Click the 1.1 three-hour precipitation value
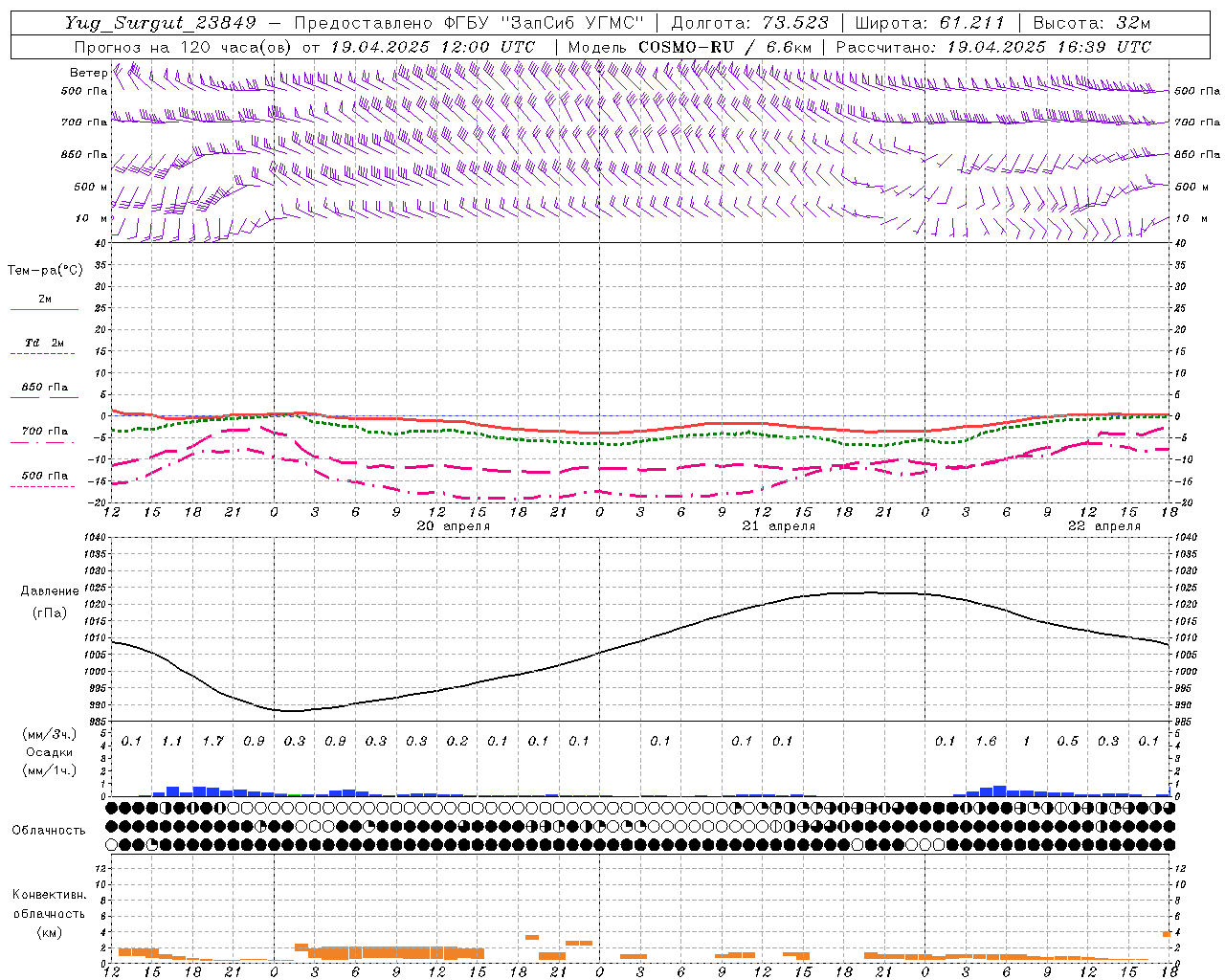 pos(171,741)
